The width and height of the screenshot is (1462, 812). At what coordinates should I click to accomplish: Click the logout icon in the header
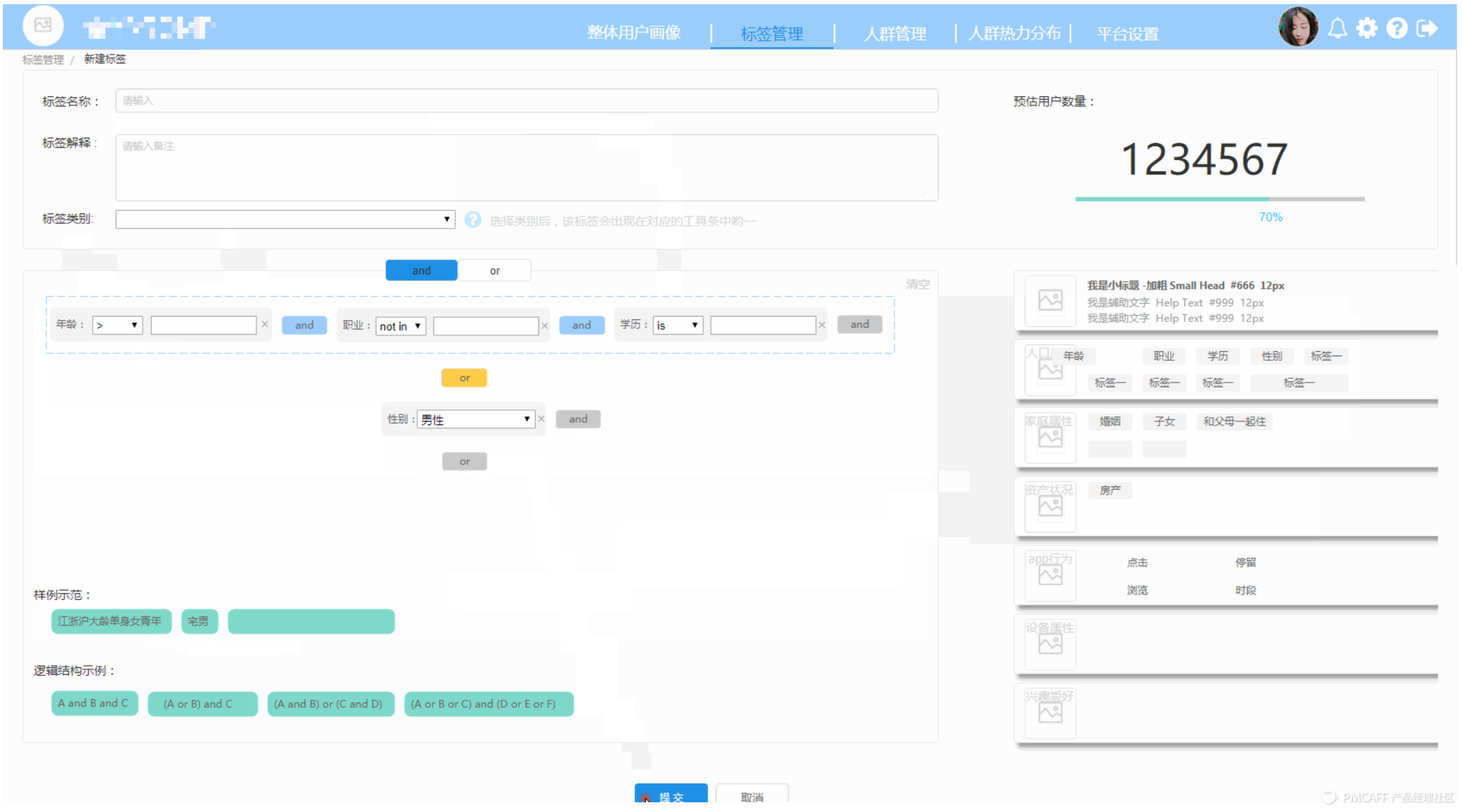[x=1427, y=28]
